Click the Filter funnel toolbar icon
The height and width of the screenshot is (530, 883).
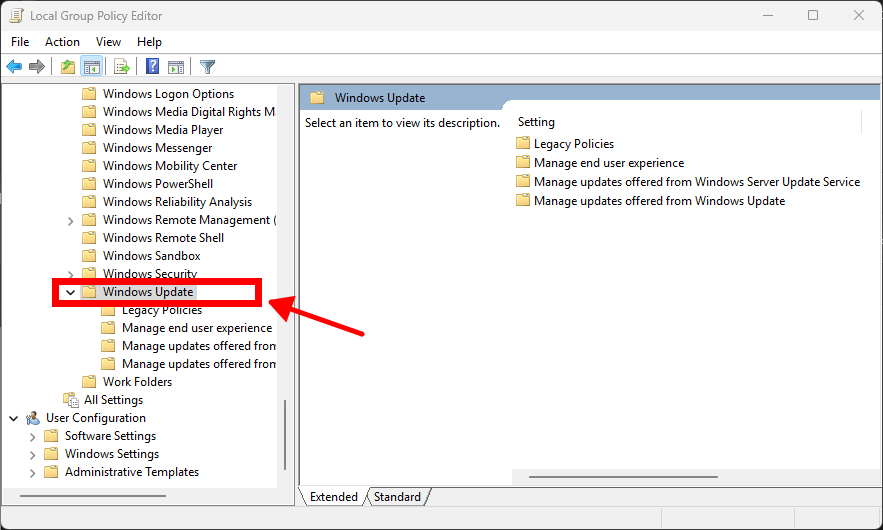(207, 67)
